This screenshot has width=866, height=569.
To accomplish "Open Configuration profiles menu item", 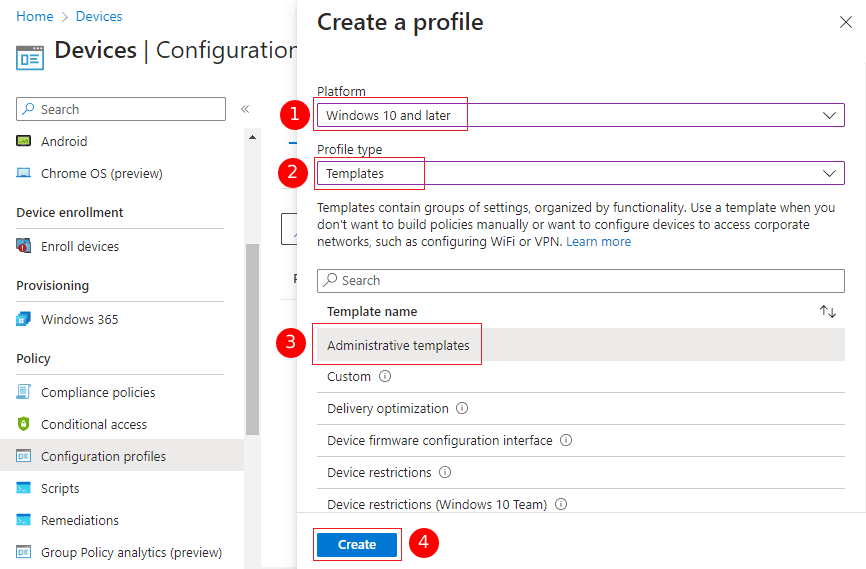I will [x=103, y=456].
